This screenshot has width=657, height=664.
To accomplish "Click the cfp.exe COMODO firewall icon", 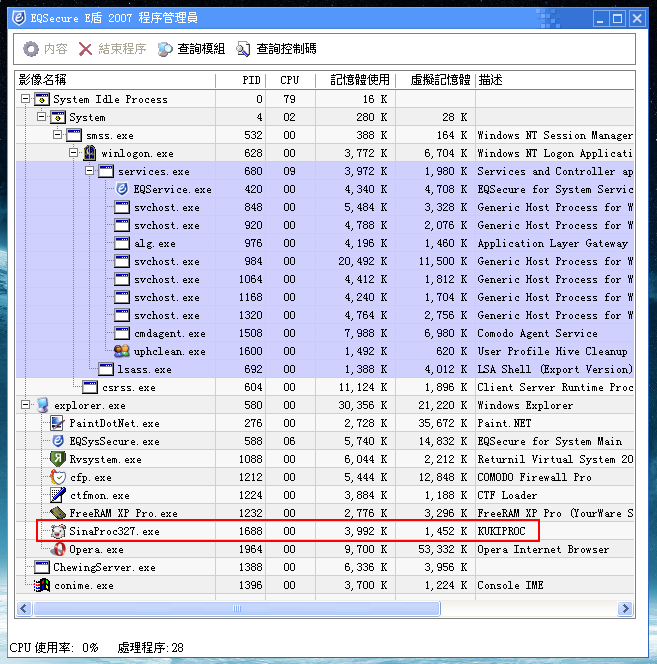I will point(58,477).
